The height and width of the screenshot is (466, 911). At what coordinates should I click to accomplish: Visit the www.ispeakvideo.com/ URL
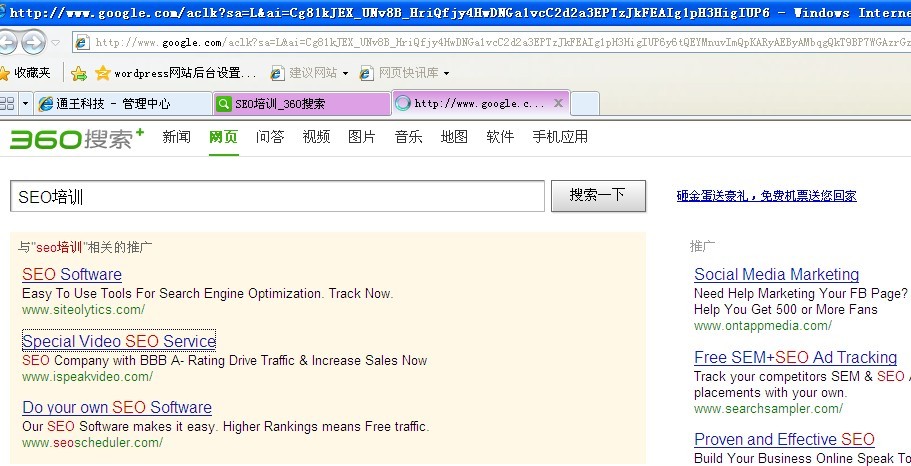(x=87, y=377)
